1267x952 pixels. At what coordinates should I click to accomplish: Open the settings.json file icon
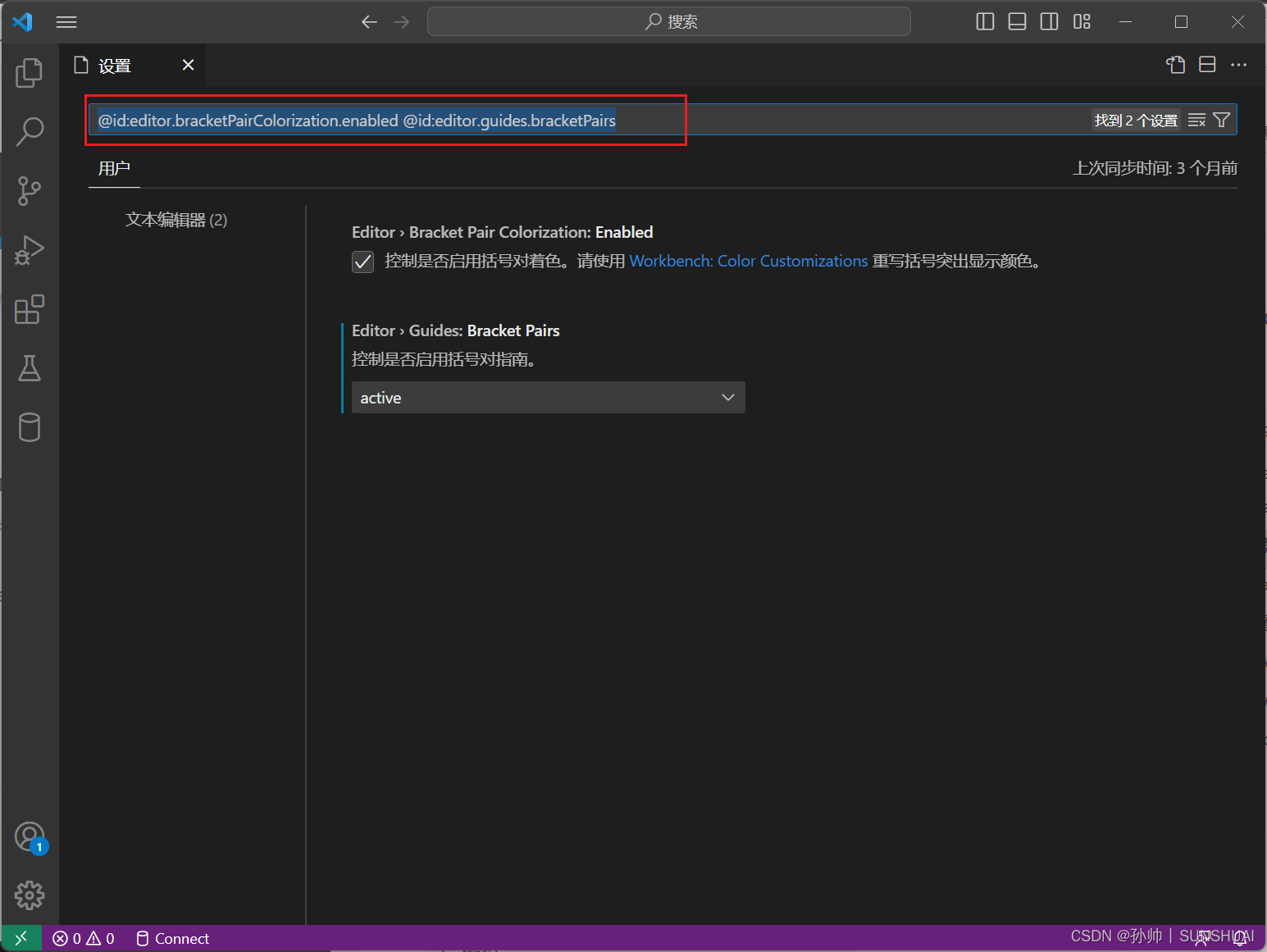tap(1175, 64)
